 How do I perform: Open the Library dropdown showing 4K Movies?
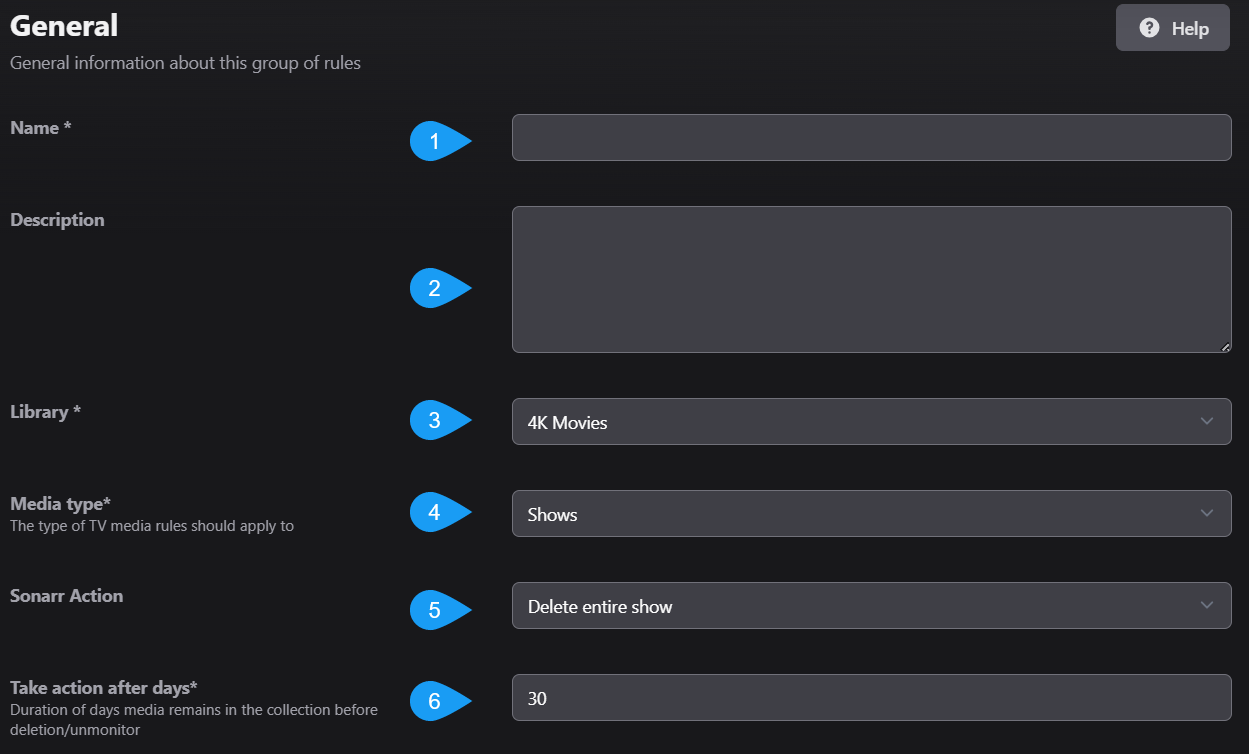870,421
